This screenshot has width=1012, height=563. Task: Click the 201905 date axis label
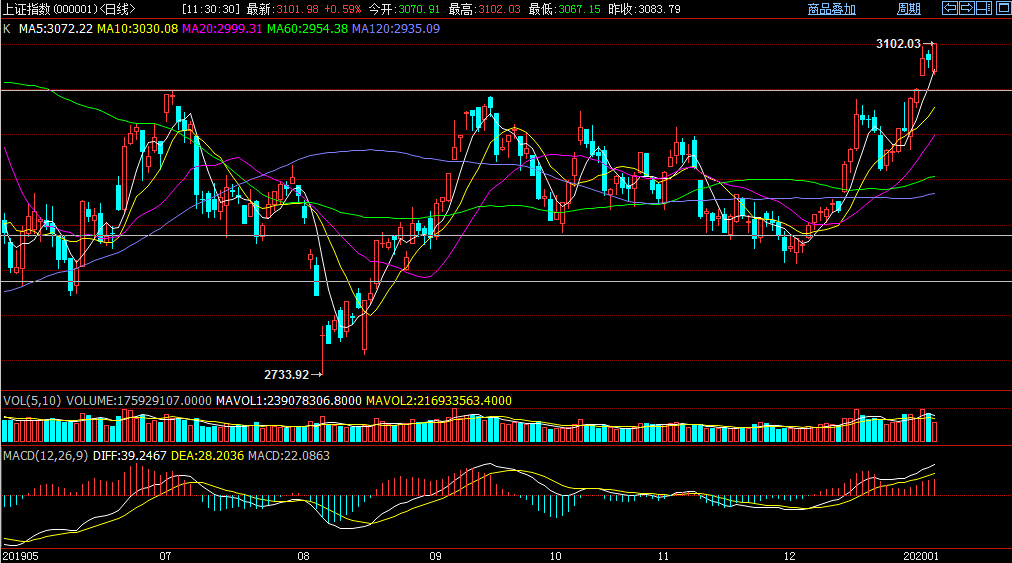21,556
